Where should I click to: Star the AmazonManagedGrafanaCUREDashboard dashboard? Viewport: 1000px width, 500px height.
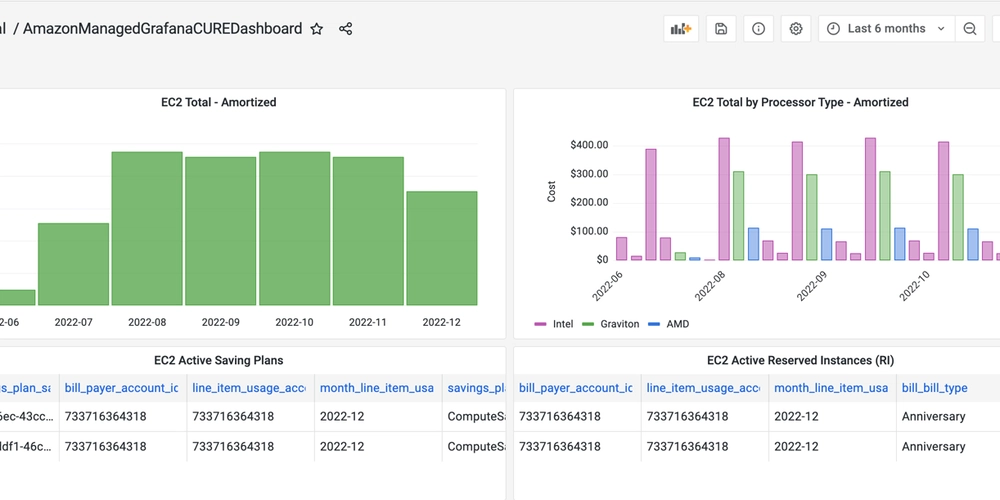316,29
